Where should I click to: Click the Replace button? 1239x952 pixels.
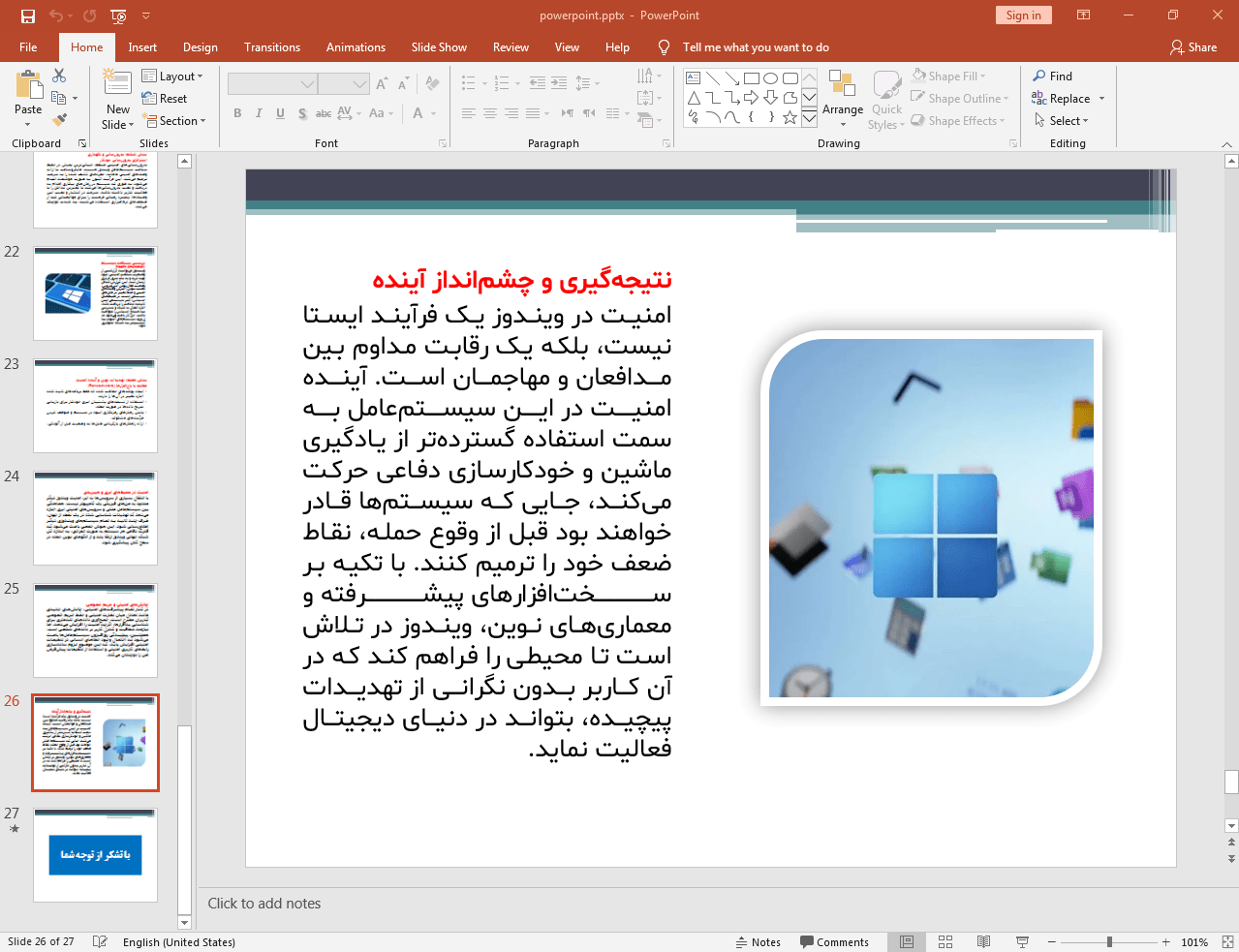(x=1062, y=99)
